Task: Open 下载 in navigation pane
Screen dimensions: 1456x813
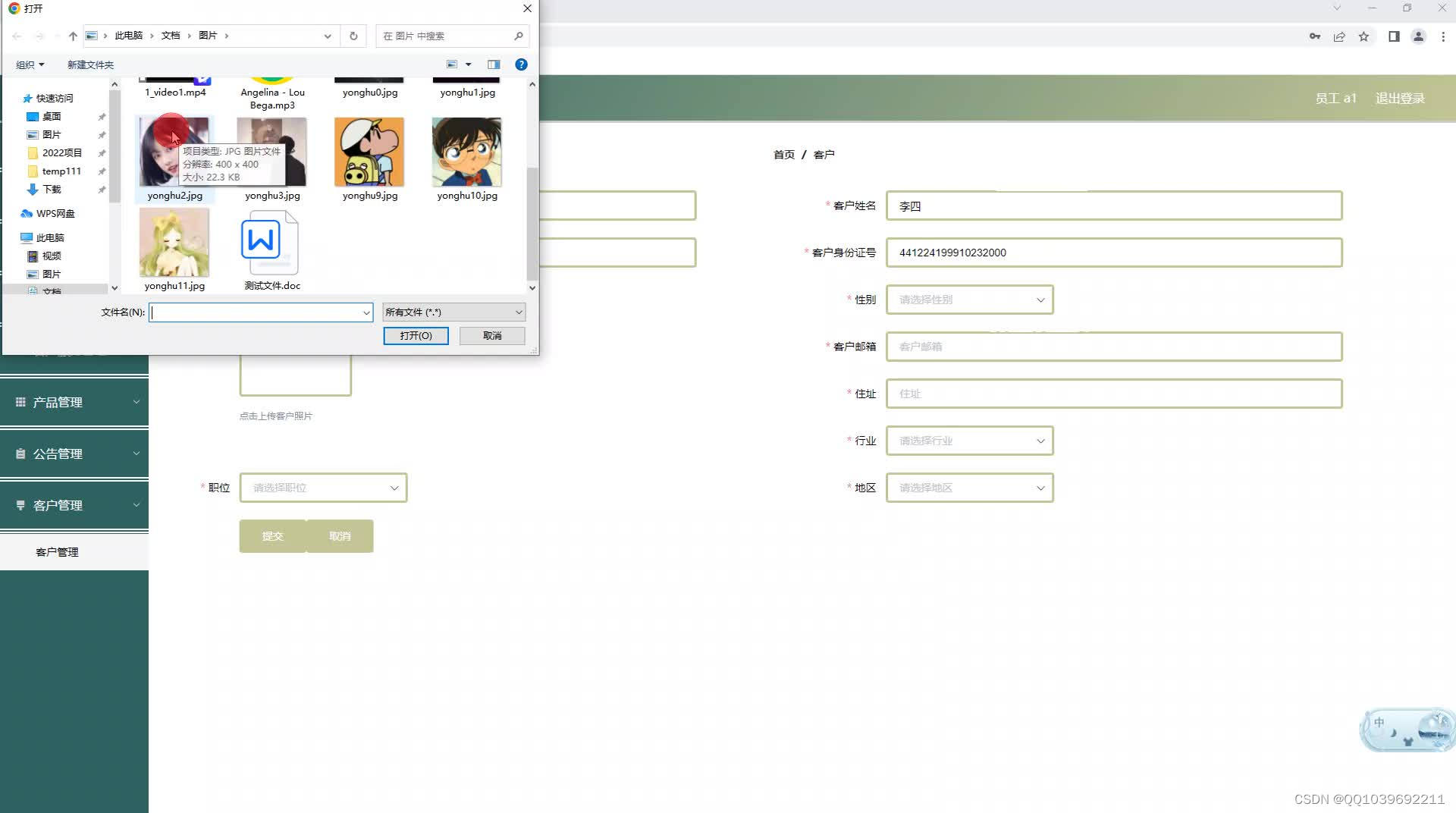Action: (x=52, y=190)
